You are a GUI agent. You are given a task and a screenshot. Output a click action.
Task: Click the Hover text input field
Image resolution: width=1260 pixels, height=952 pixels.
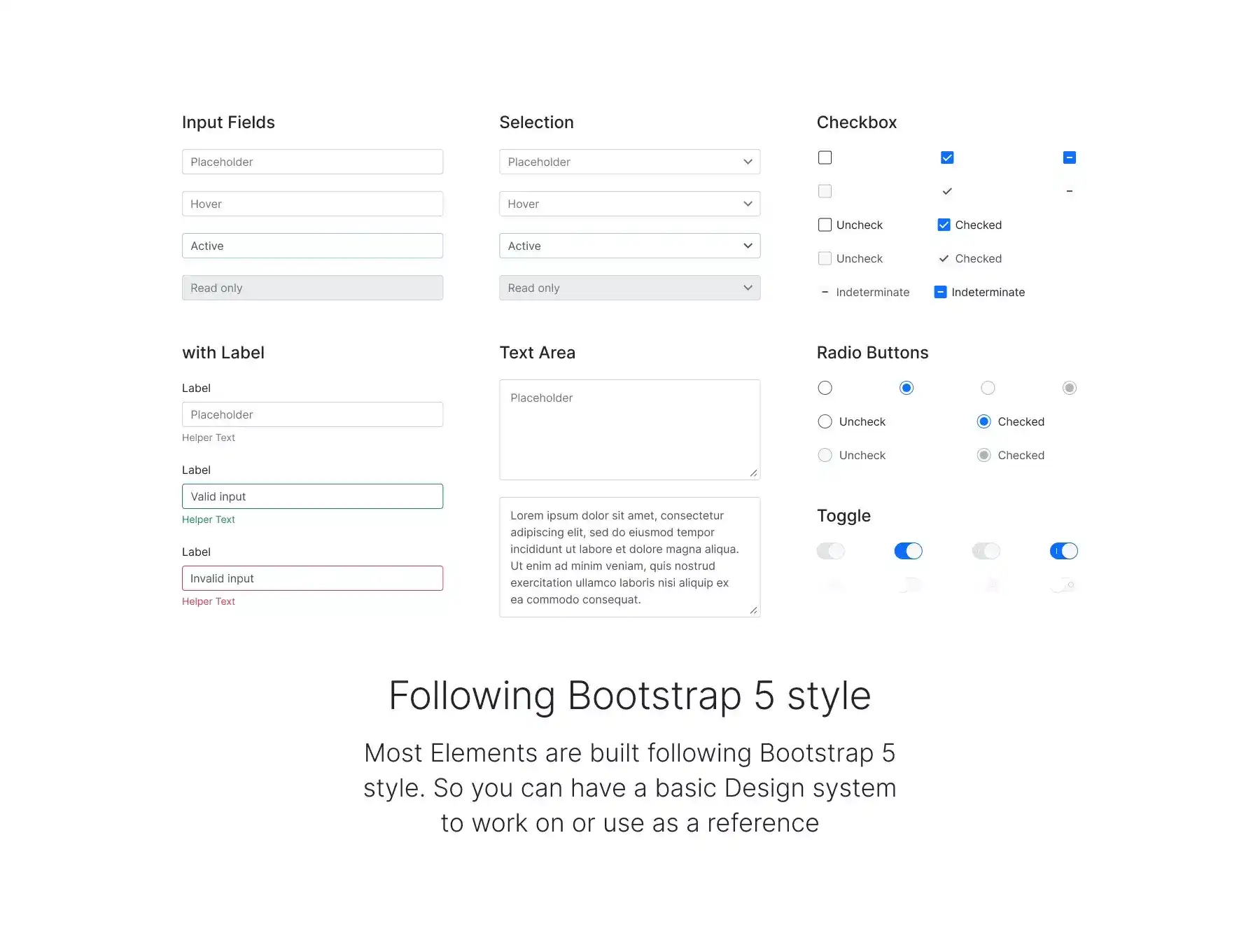(312, 204)
